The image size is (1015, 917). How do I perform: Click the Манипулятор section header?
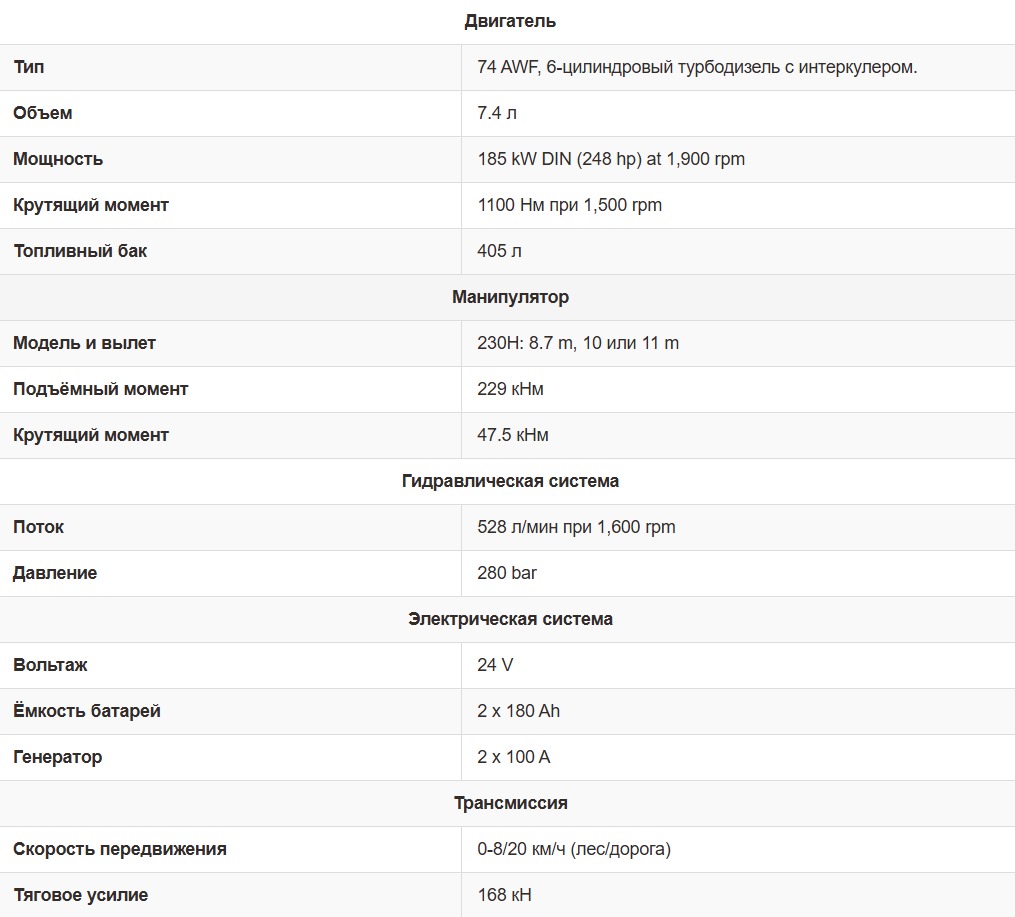click(510, 297)
